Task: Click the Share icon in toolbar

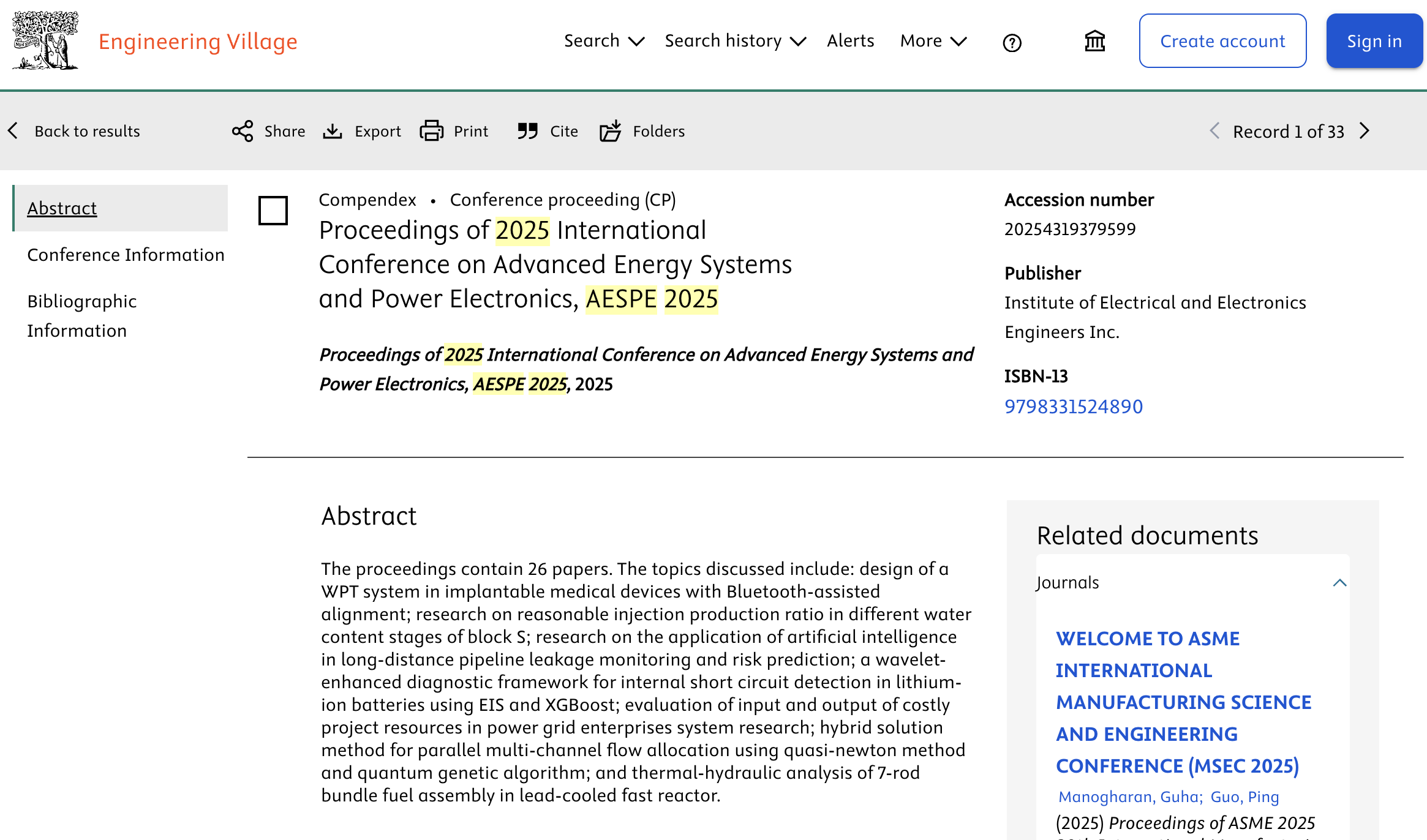Action: (x=243, y=131)
